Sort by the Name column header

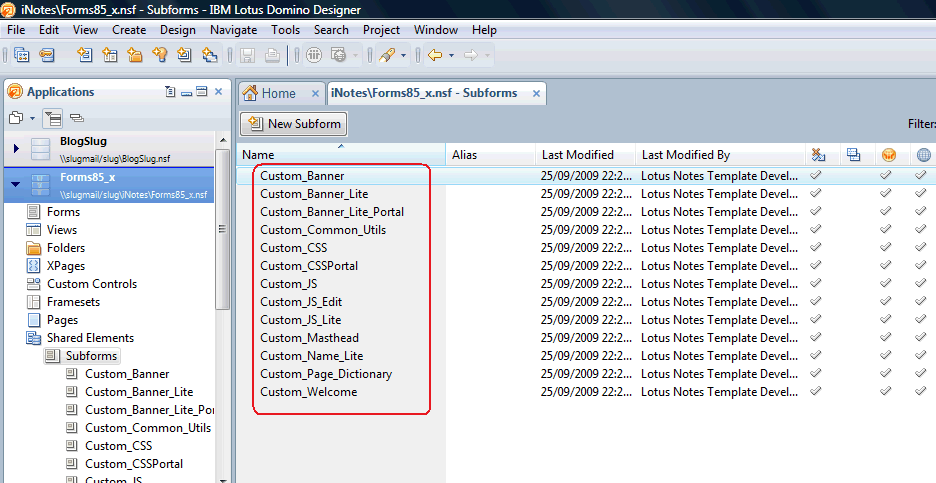pos(341,155)
